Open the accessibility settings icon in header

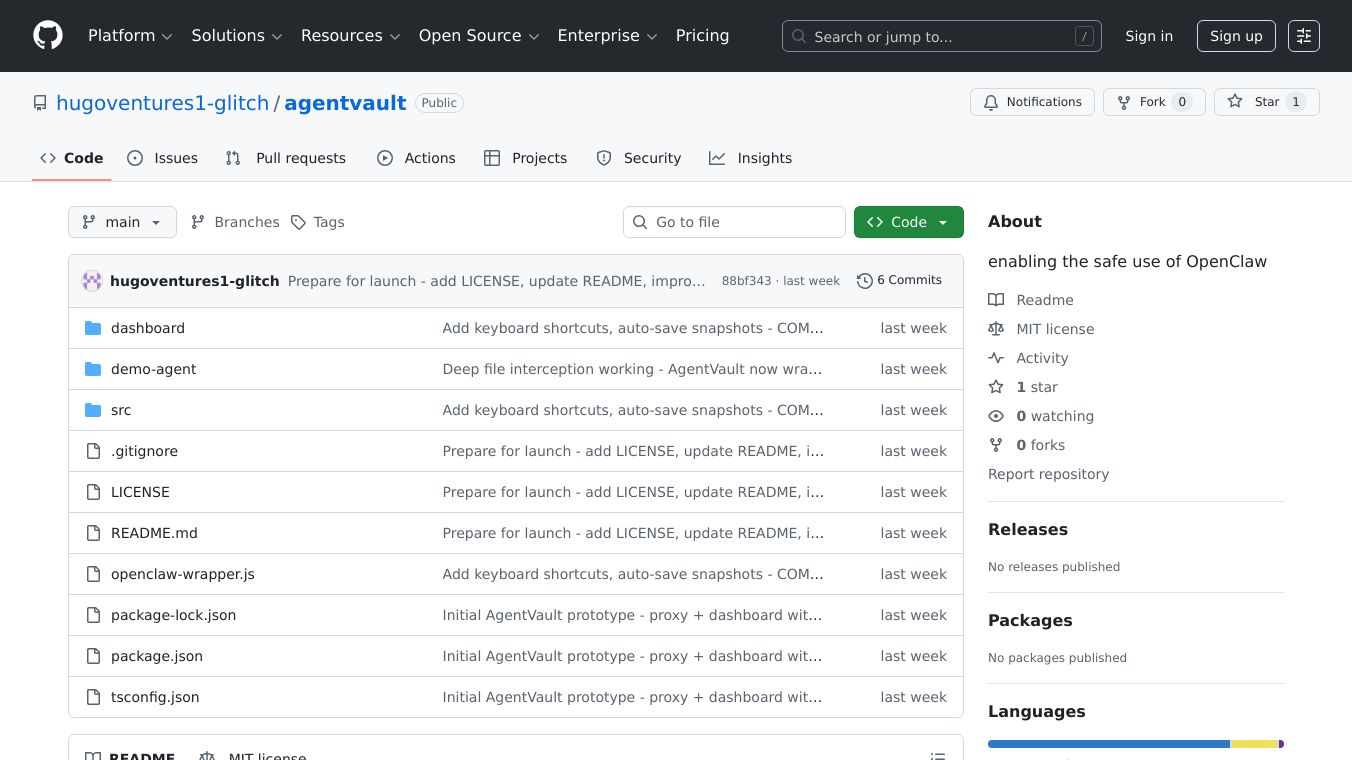click(1303, 36)
